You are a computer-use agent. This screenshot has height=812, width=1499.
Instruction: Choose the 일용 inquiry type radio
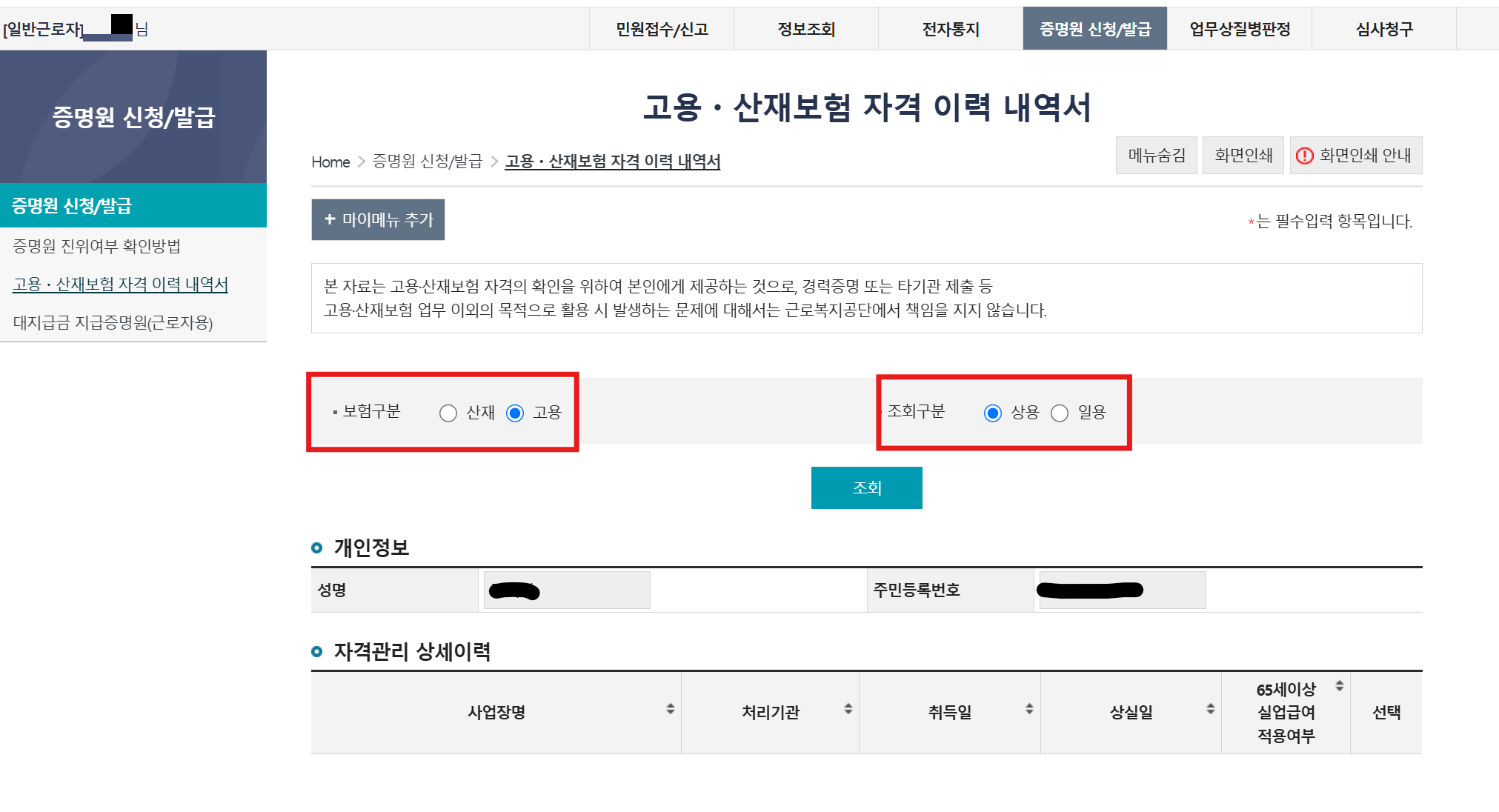point(1060,413)
